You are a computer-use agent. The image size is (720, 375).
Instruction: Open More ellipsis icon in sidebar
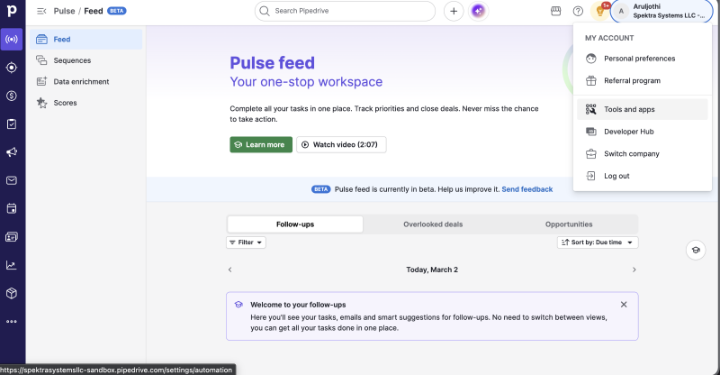pos(11,321)
